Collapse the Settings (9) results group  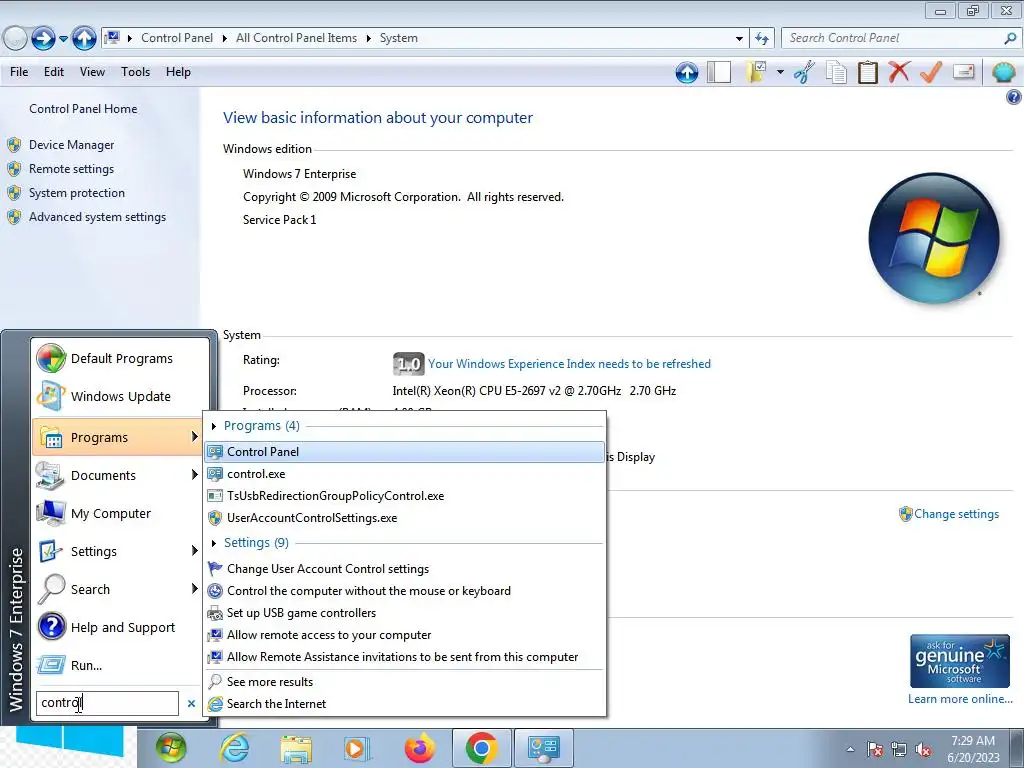tap(214, 543)
